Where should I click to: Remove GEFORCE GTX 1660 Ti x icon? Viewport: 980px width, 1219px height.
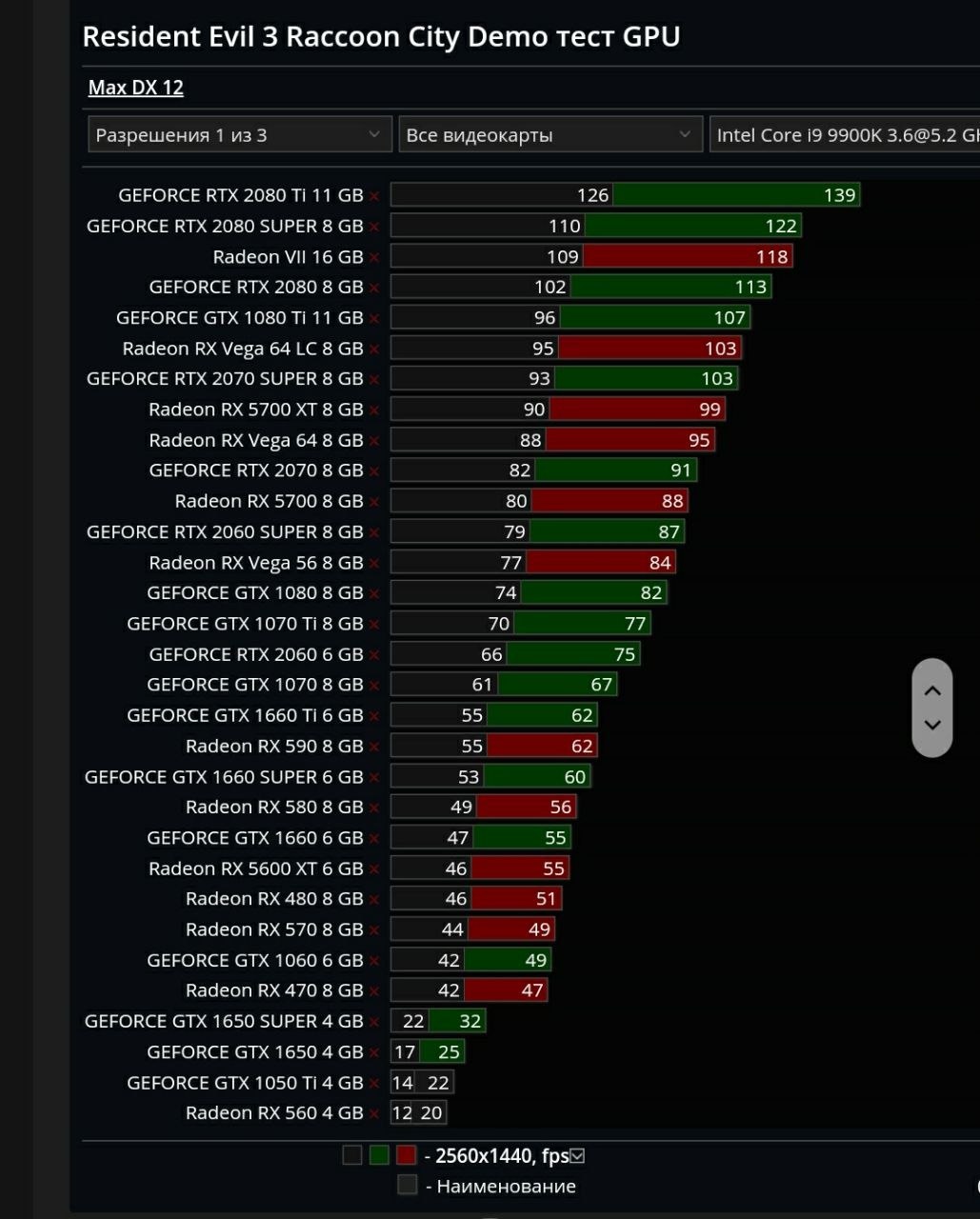[374, 716]
